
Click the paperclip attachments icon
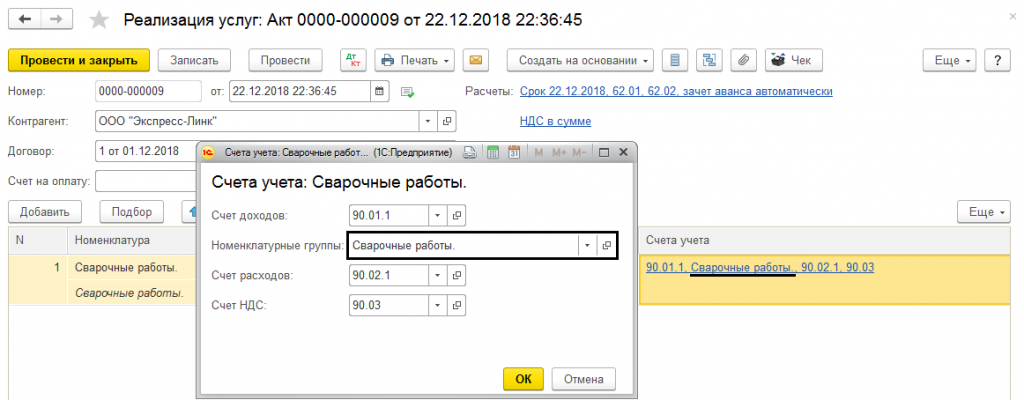(x=743, y=60)
